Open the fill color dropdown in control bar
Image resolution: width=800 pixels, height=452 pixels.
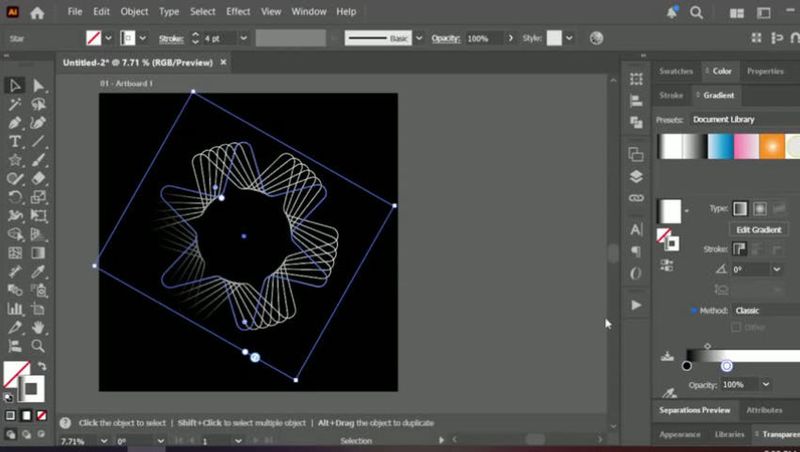tap(108, 38)
